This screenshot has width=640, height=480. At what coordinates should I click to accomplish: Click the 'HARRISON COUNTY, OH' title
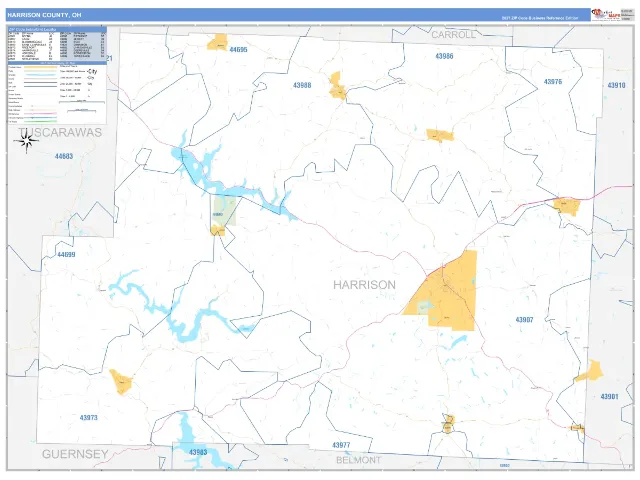coord(44,15)
